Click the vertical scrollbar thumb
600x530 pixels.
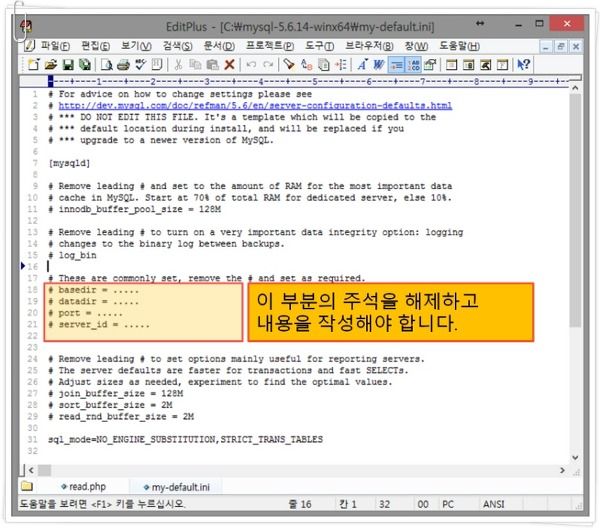click(x=575, y=210)
